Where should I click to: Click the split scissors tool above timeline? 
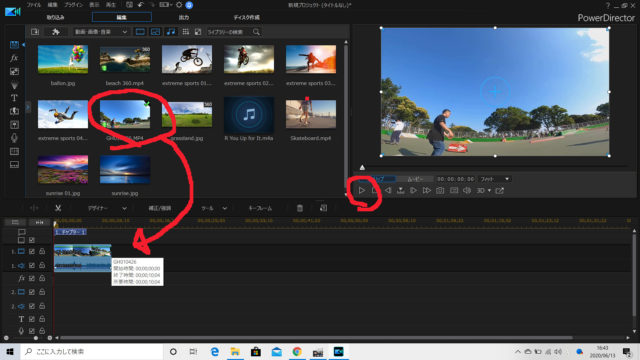point(58,208)
